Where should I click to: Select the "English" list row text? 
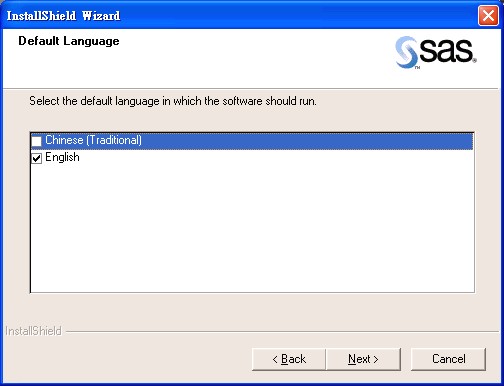click(62, 157)
